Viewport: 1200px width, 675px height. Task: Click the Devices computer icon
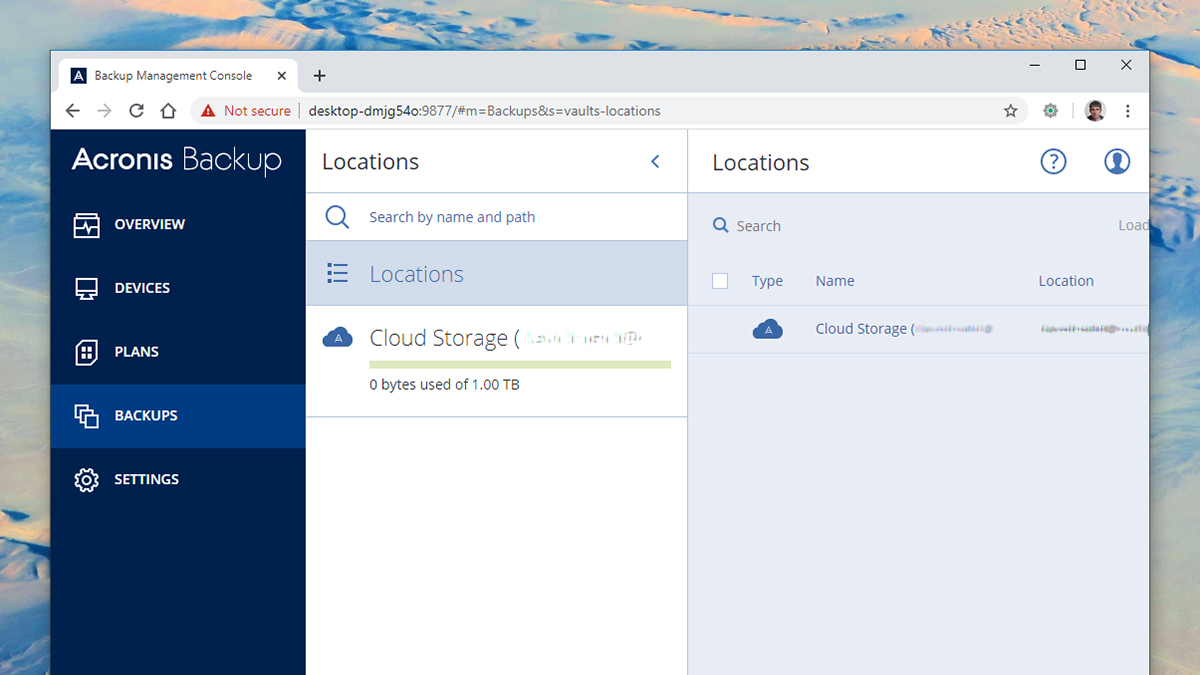coord(87,288)
